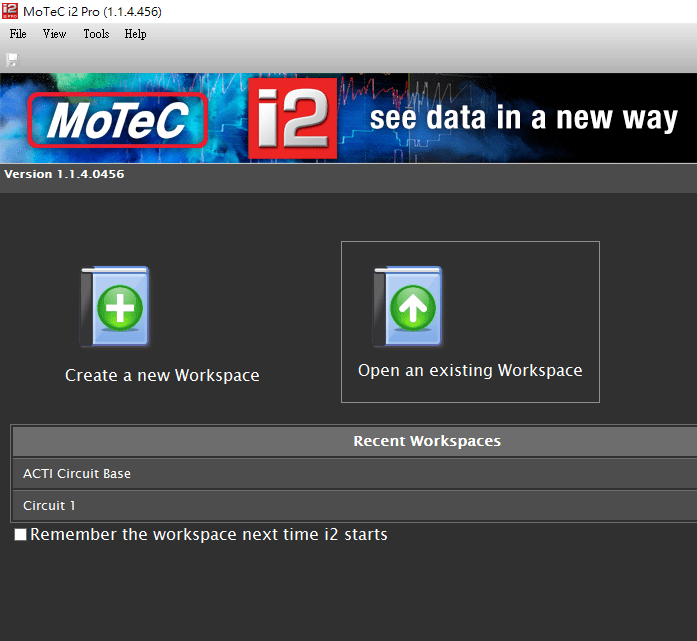697x641 pixels.
Task: Open the Help menu
Action: (135, 34)
